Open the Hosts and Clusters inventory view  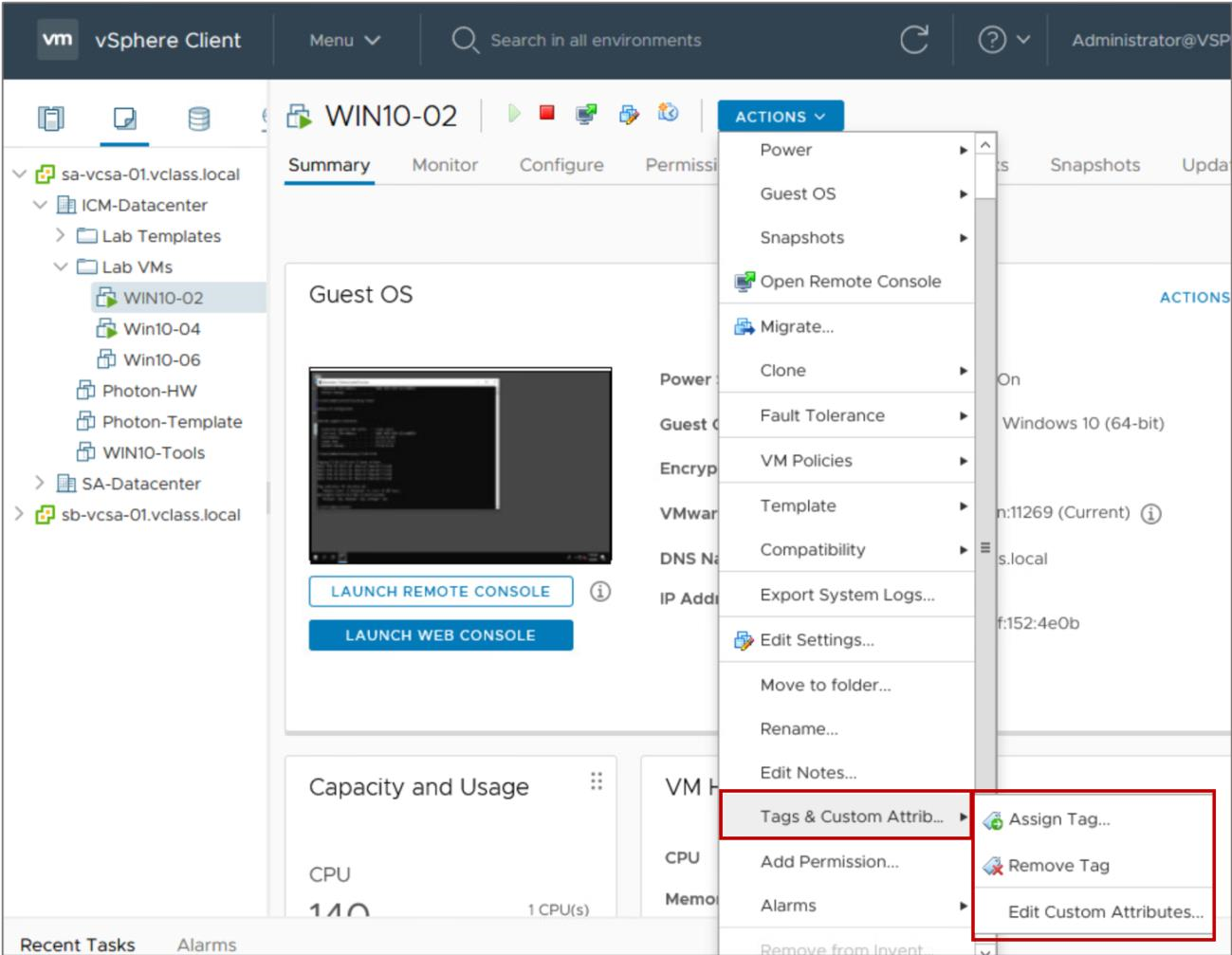[50, 119]
